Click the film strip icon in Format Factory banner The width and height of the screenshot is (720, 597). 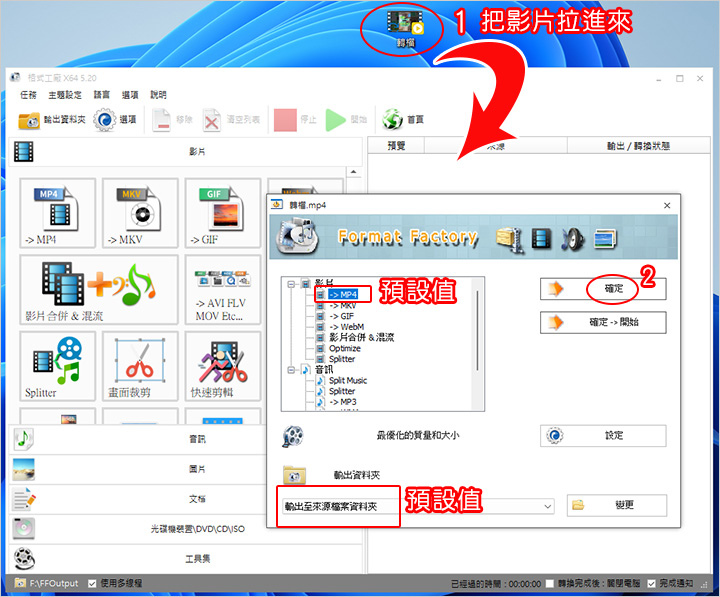pos(541,239)
